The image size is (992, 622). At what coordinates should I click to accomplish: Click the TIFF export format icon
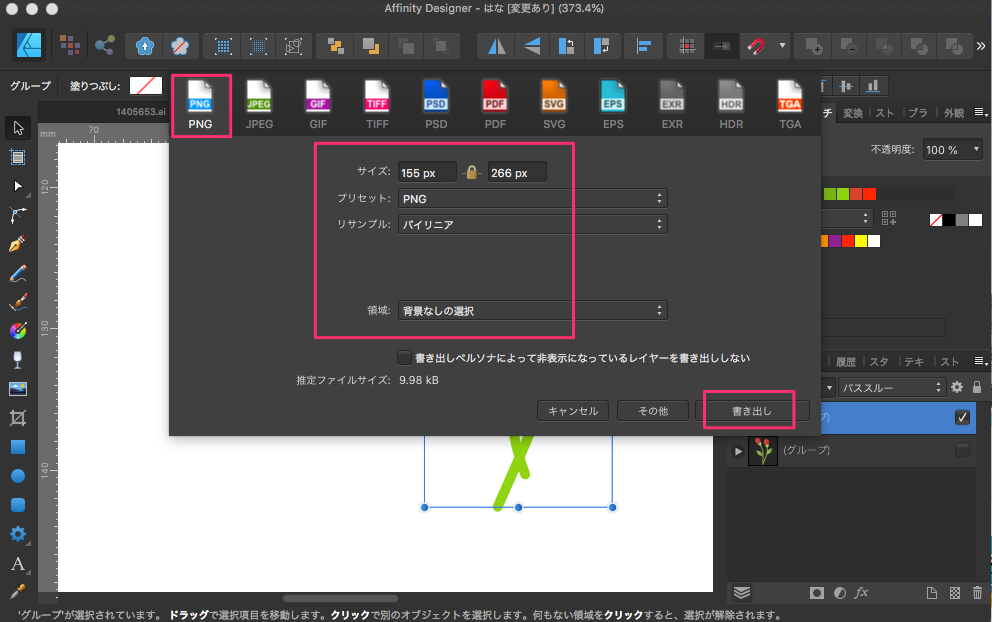pos(377,105)
